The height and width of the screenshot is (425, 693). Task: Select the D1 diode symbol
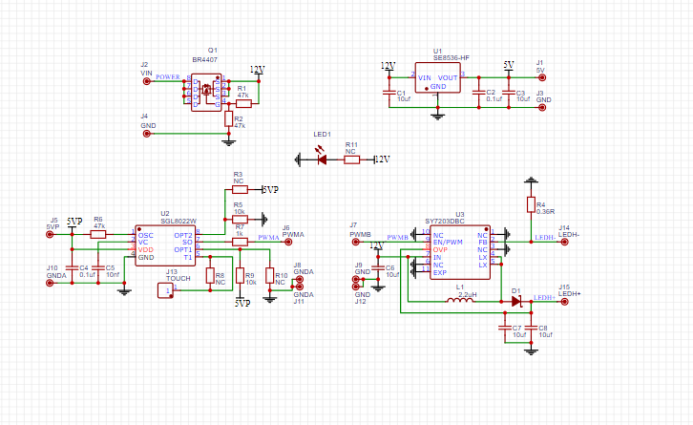[517, 302]
